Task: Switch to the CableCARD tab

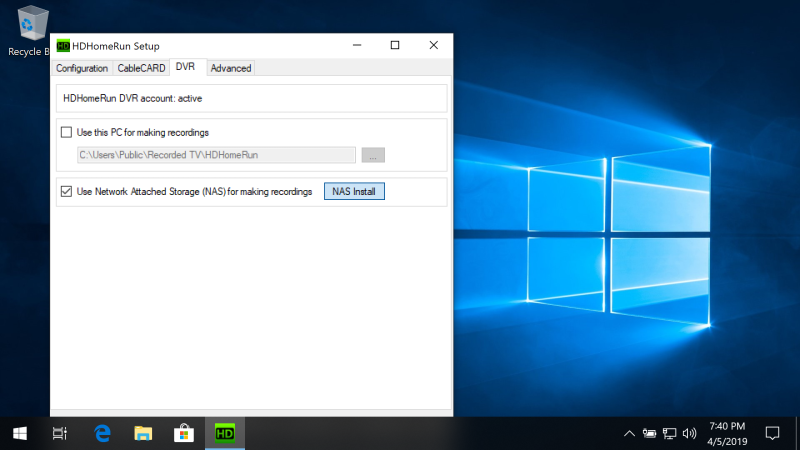Action: [x=141, y=68]
